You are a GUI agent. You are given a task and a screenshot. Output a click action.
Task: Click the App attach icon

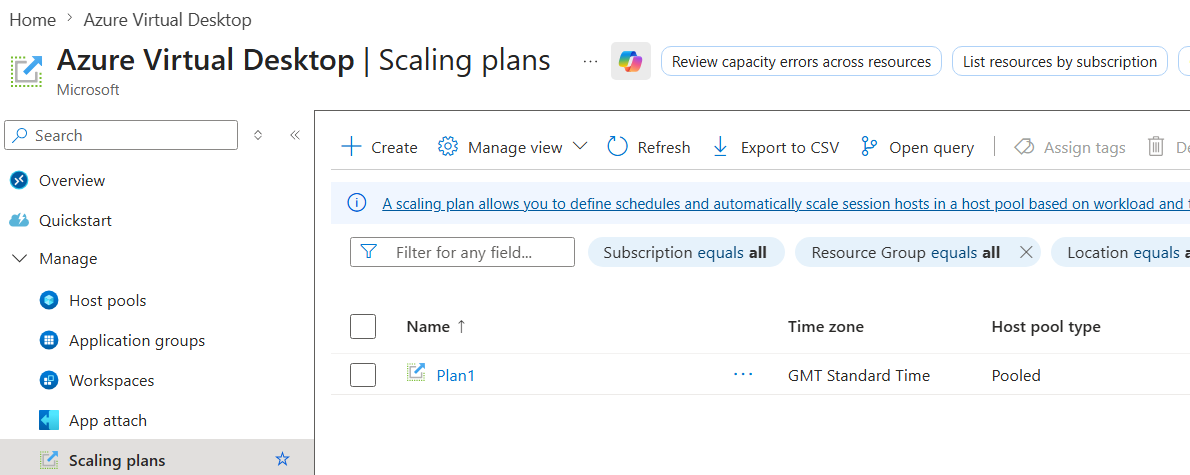pos(49,420)
